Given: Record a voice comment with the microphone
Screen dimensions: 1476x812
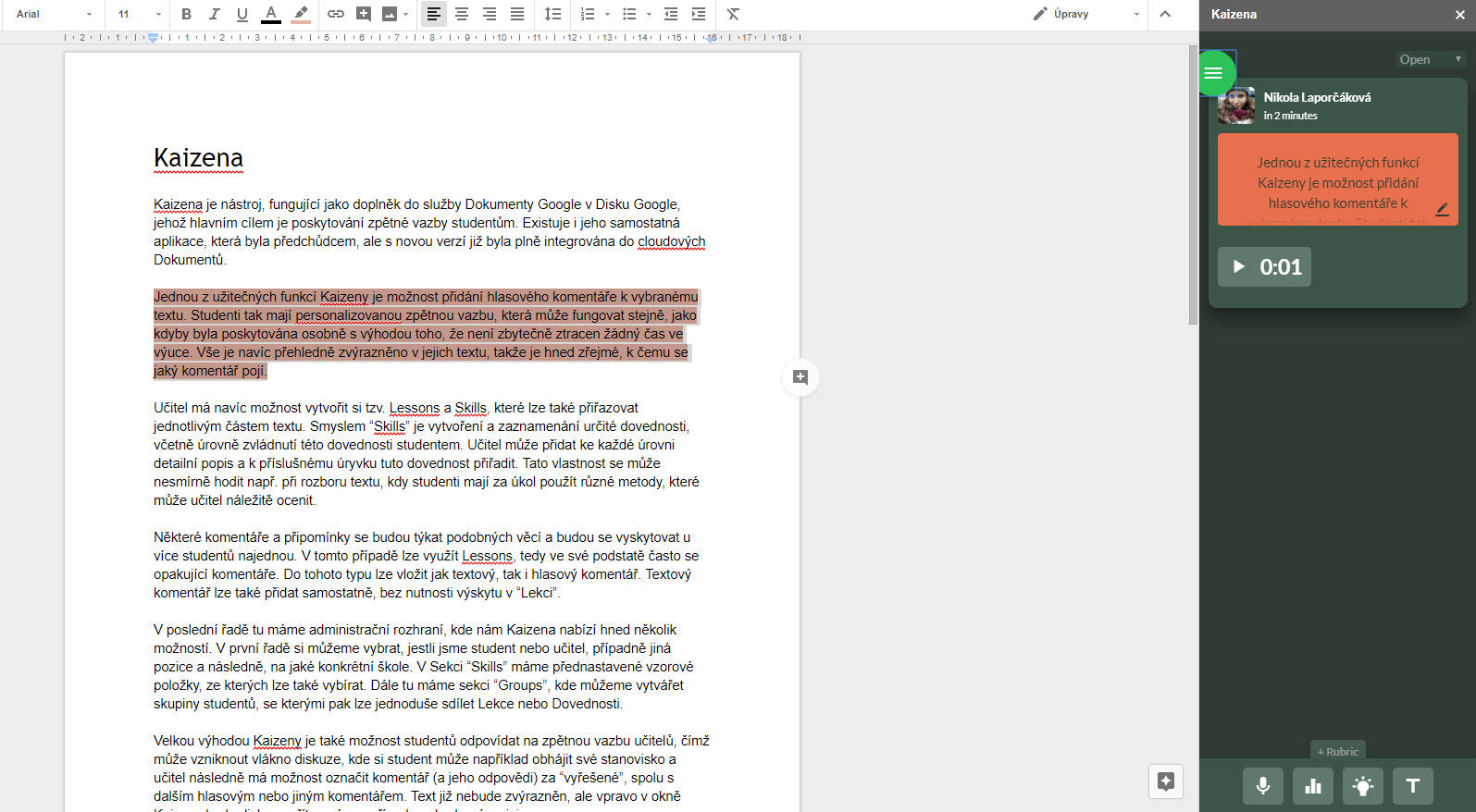Looking at the screenshot, I should (x=1263, y=786).
